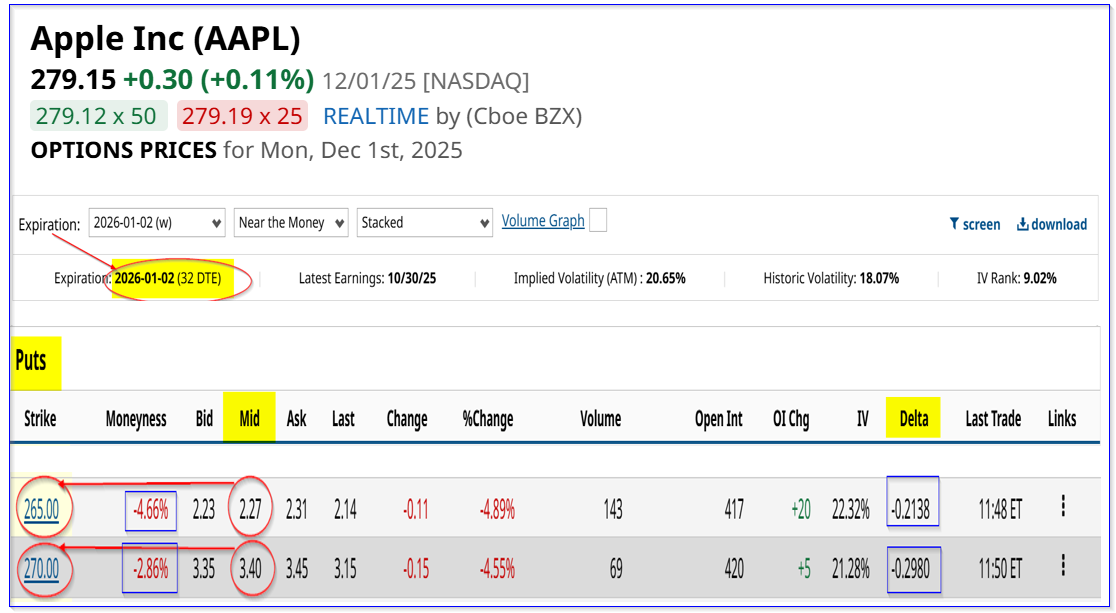Click the screen filter funnel icon
This screenshot has width=1116, height=613.
(x=954, y=224)
